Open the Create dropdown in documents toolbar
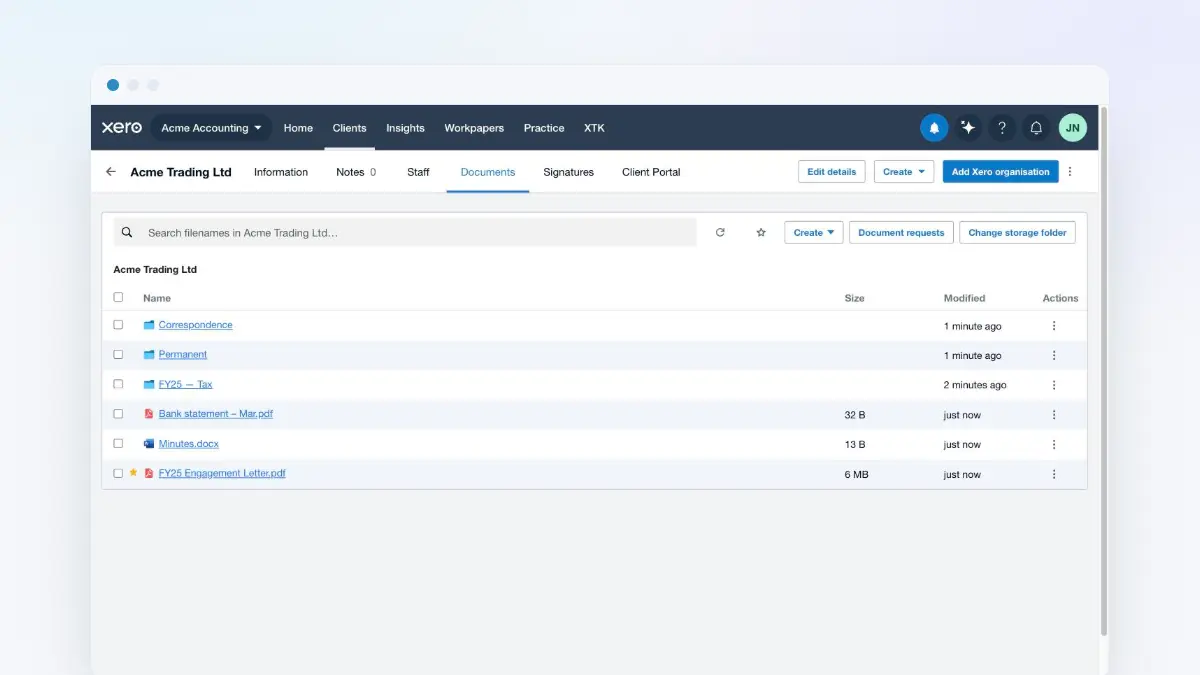This screenshot has height=675, width=1200. point(814,233)
